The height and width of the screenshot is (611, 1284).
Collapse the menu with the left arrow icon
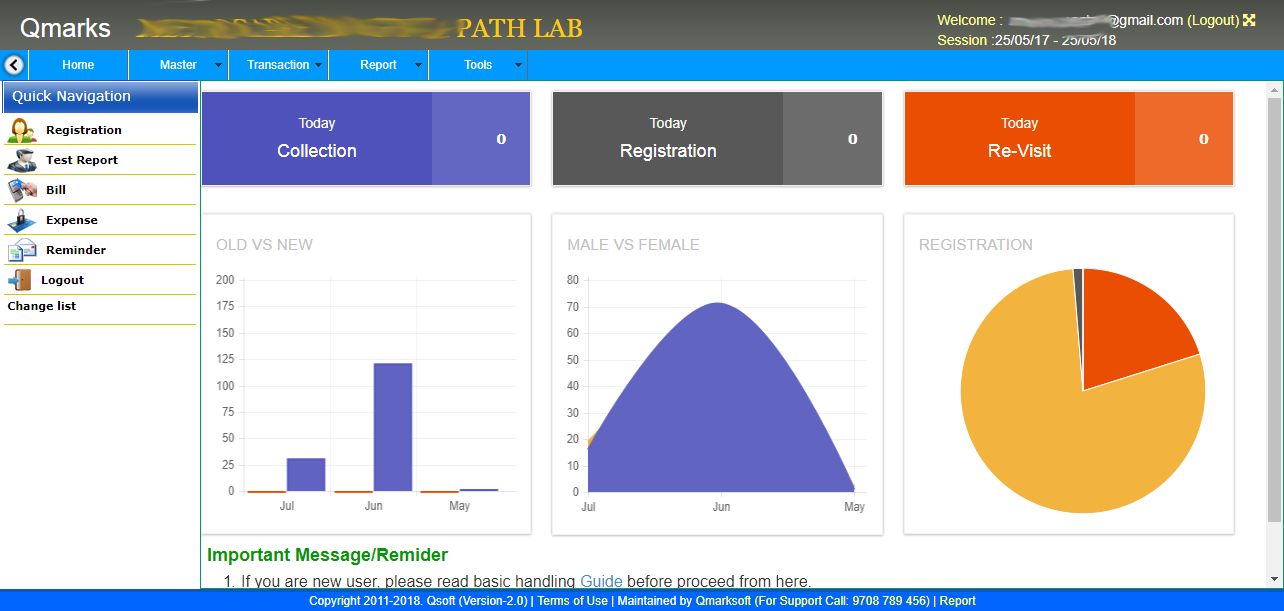[13, 64]
